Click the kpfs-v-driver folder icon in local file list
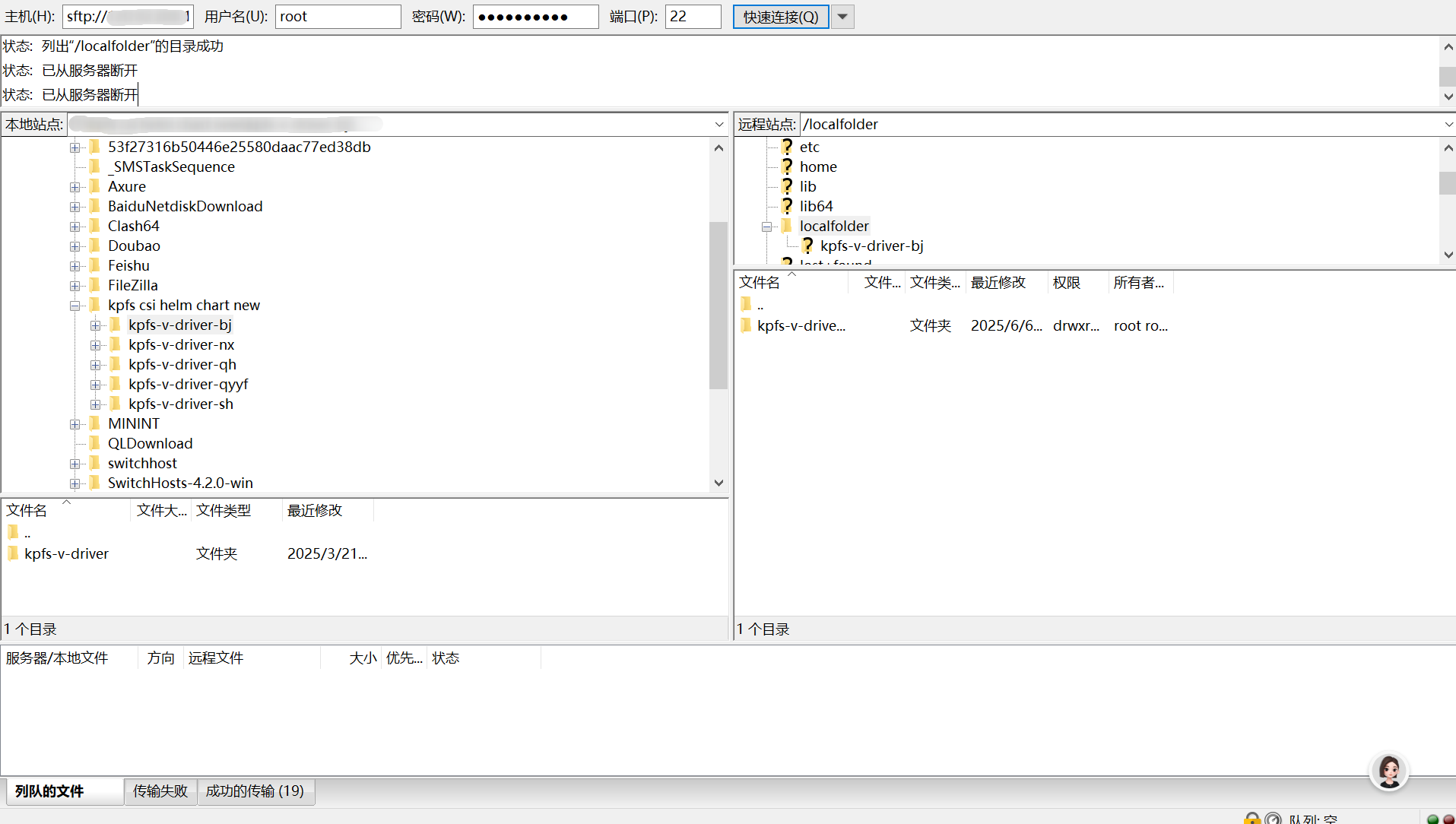The height and width of the screenshot is (824, 1456). pyautogui.click(x=13, y=553)
